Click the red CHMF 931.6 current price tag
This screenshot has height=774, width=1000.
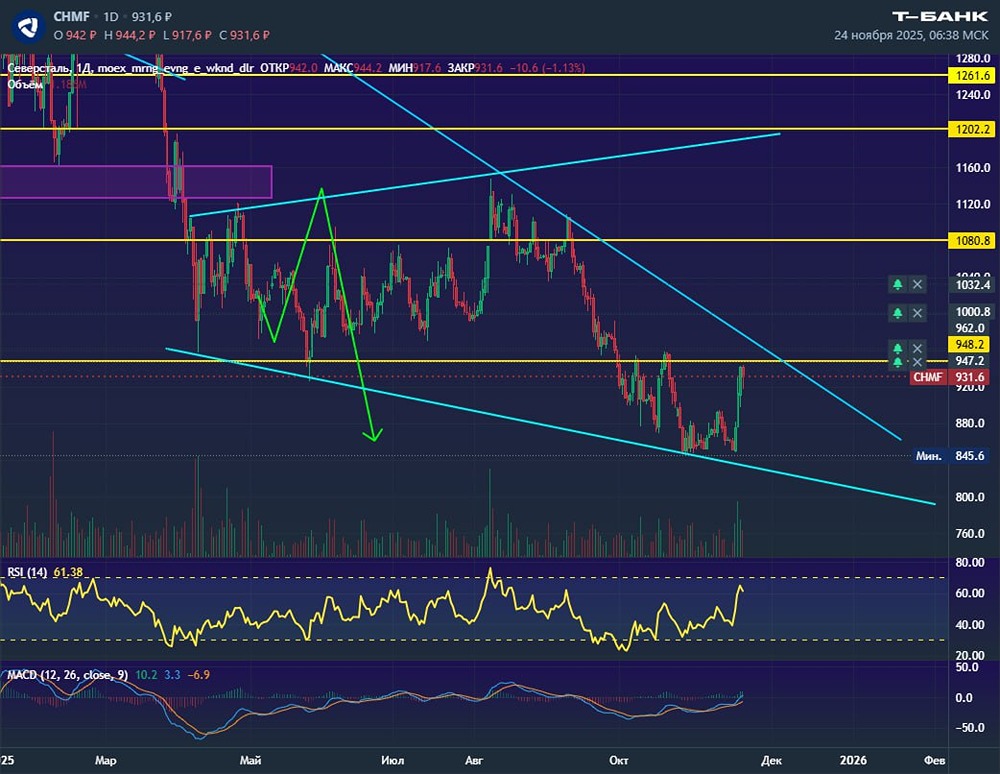949,377
